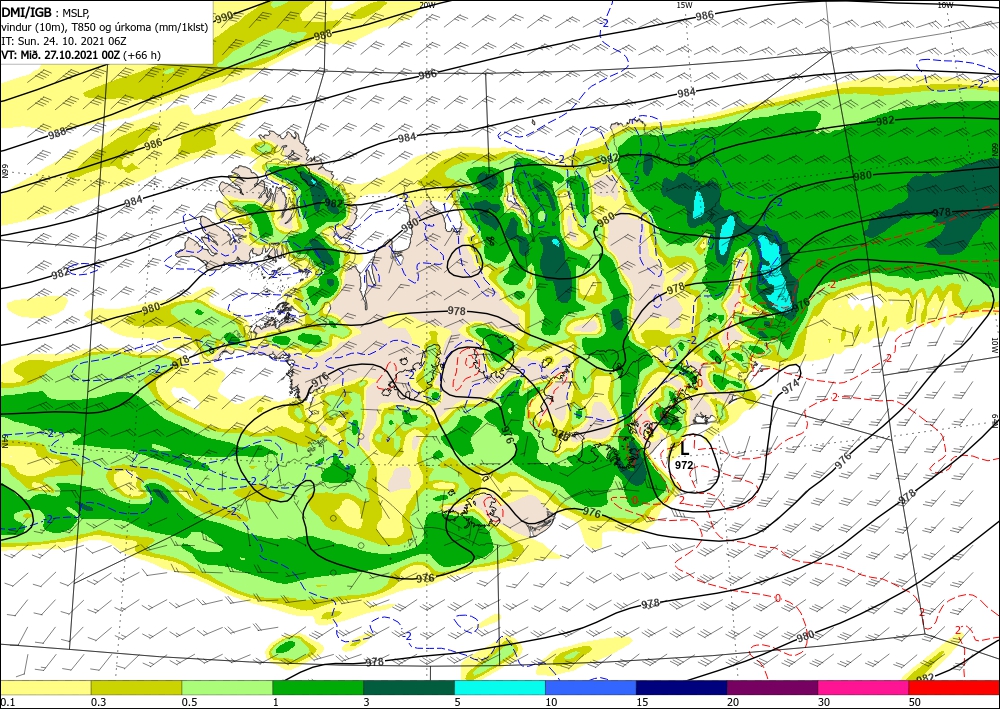Click the 'VT: Mið. 27.10.2021 00Z (+66 h)' line
The width and height of the screenshot is (1000, 709).
pyautogui.click(x=81, y=55)
